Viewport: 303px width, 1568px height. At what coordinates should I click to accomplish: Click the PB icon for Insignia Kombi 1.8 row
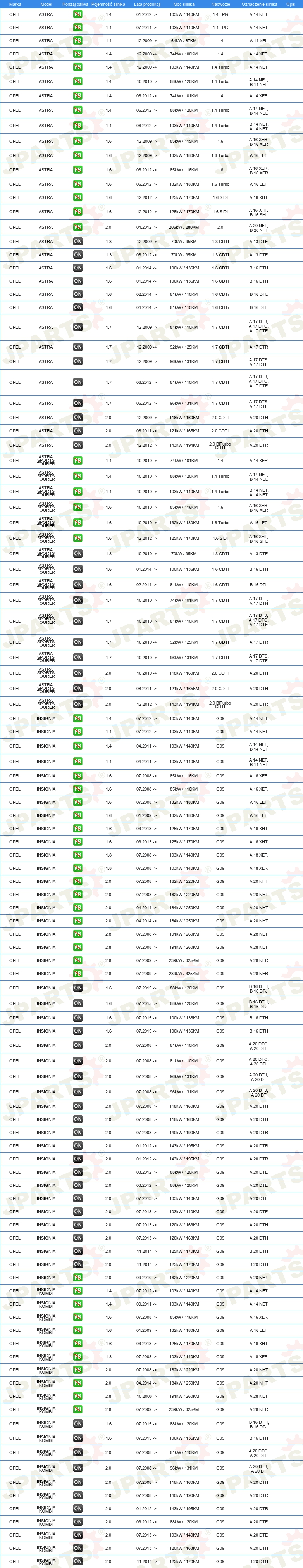click(78, 1356)
